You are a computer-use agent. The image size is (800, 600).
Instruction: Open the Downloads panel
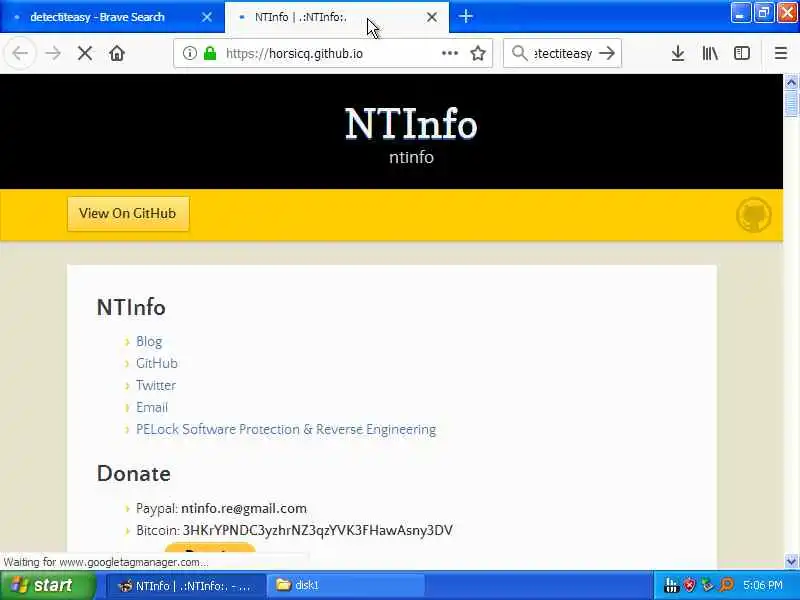(x=678, y=53)
